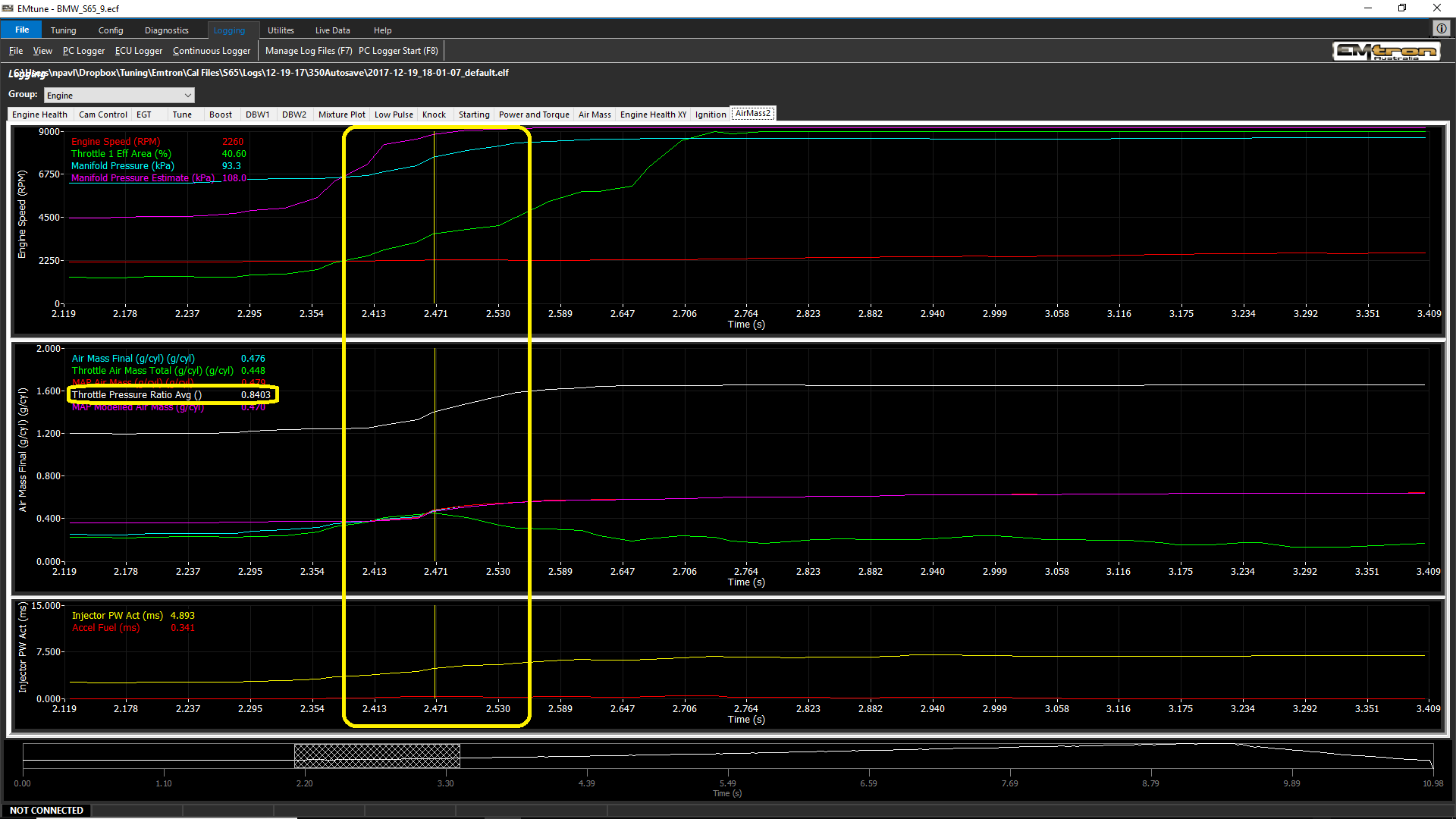Select the DBW2 graph tab
The width and height of the screenshot is (1456, 819).
pos(294,115)
